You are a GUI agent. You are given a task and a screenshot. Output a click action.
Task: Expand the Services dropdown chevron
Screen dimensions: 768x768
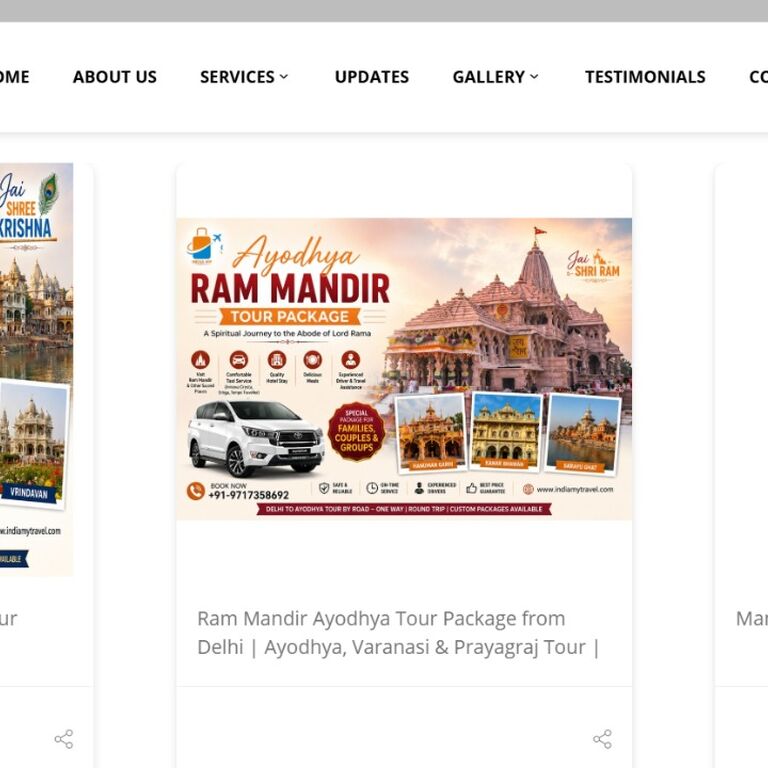click(284, 77)
